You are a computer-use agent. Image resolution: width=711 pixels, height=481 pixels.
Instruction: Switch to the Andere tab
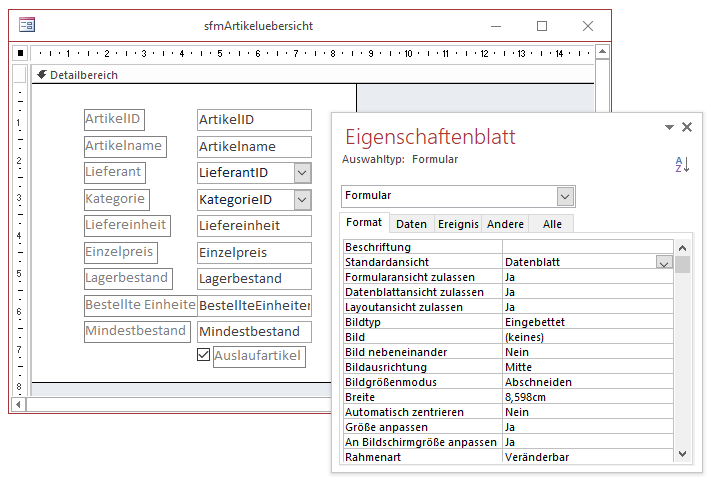point(505,224)
